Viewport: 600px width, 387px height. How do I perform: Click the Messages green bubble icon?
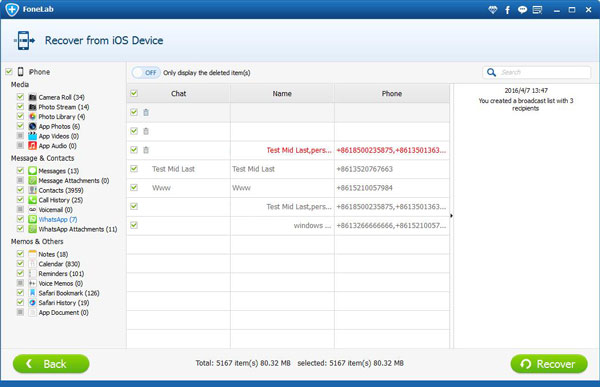coord(33,171)
